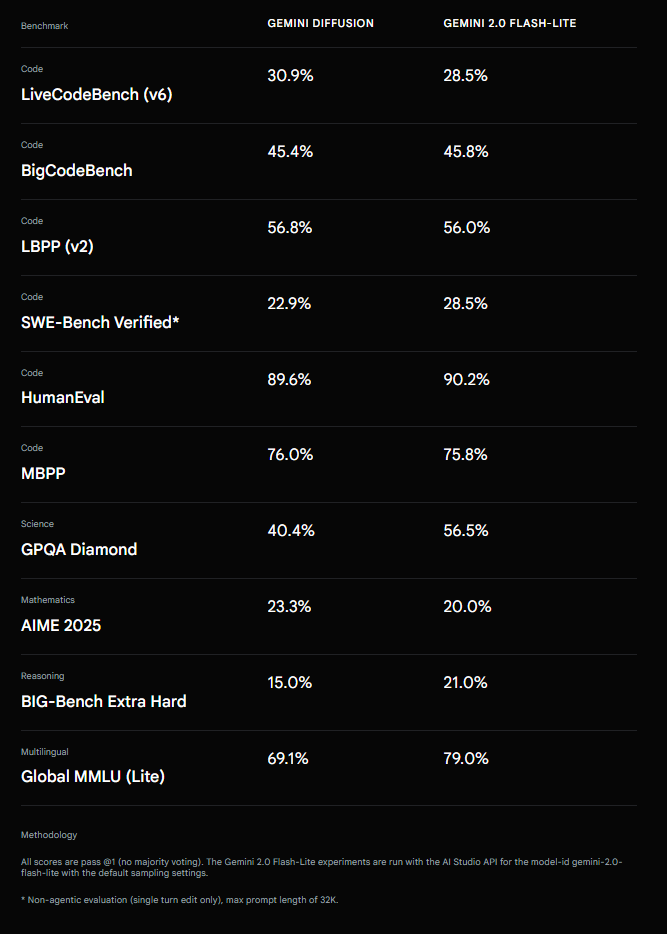Select the LBPP (v2) benchmark name
The width and height of the screenshot is (667, 934).
(x=57, y=246)
